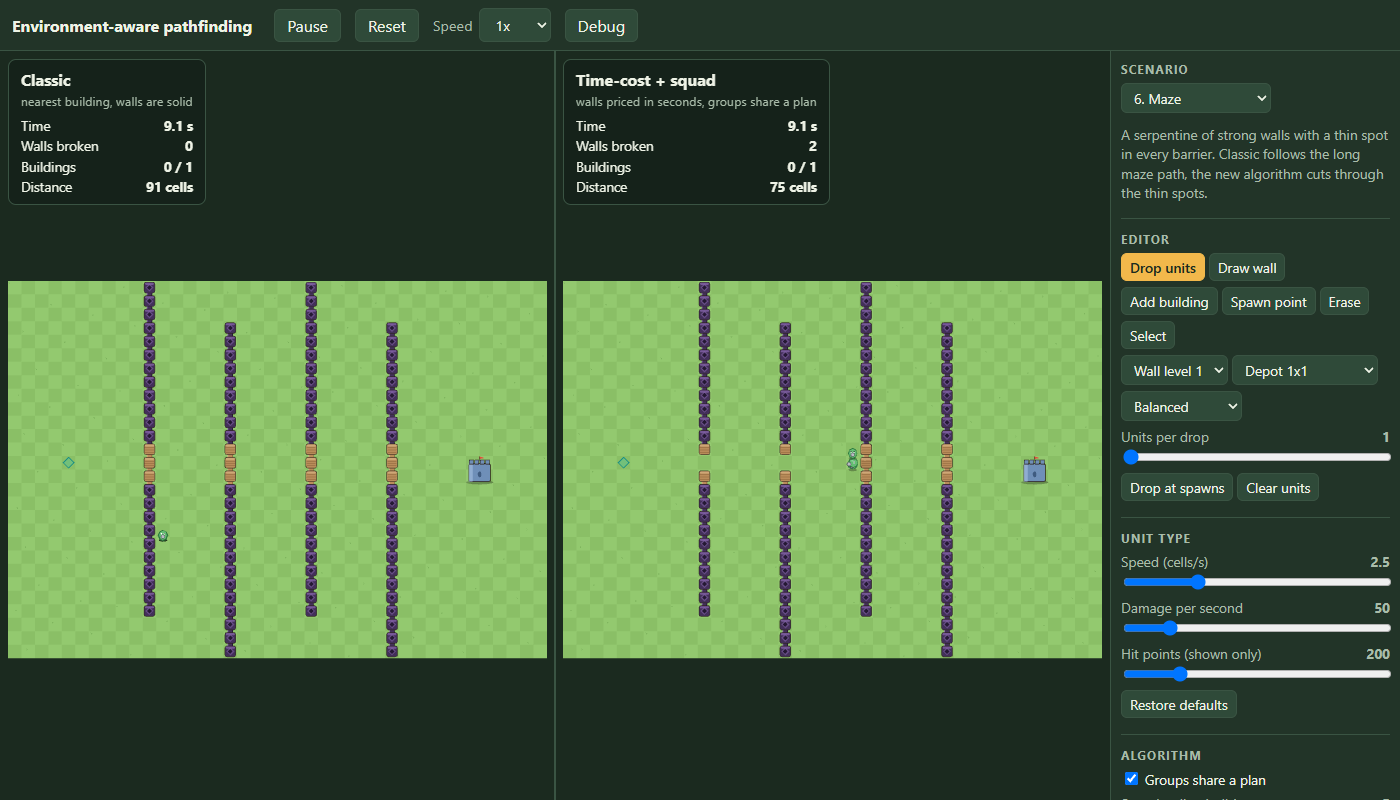Select the Spawn point editor tool

coord(1269,302)
